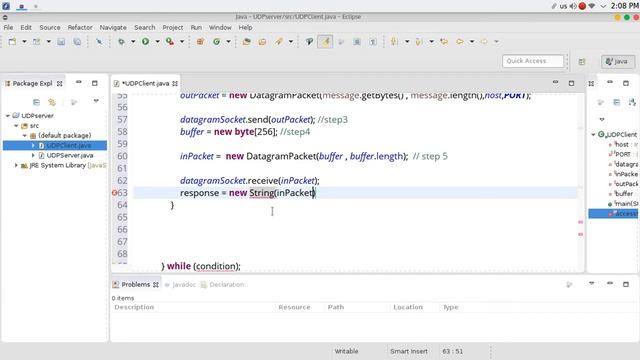Collapse the UDPClient node in Outline
Viewport: 640px width, 360px height.
(x=593, y=134)
